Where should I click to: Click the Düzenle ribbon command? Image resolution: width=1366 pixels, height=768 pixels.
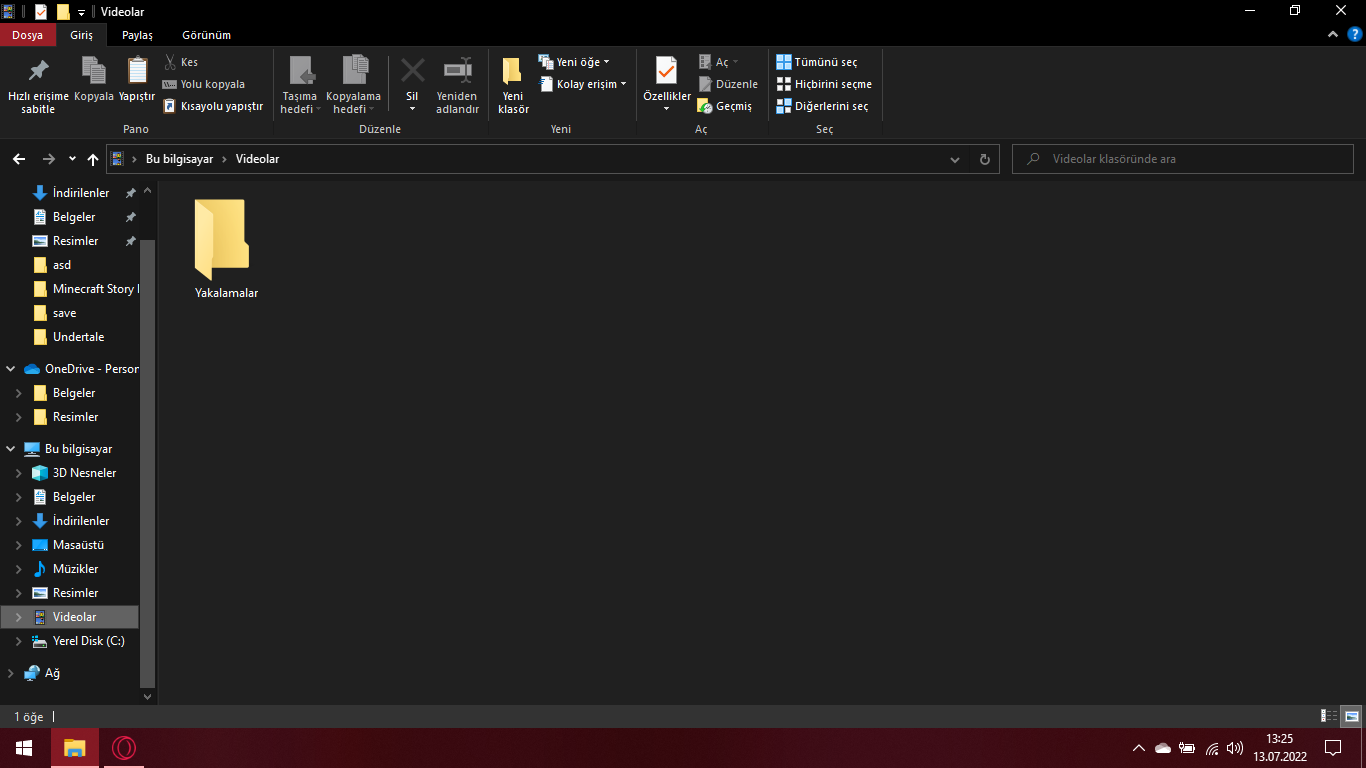(728, 84)
